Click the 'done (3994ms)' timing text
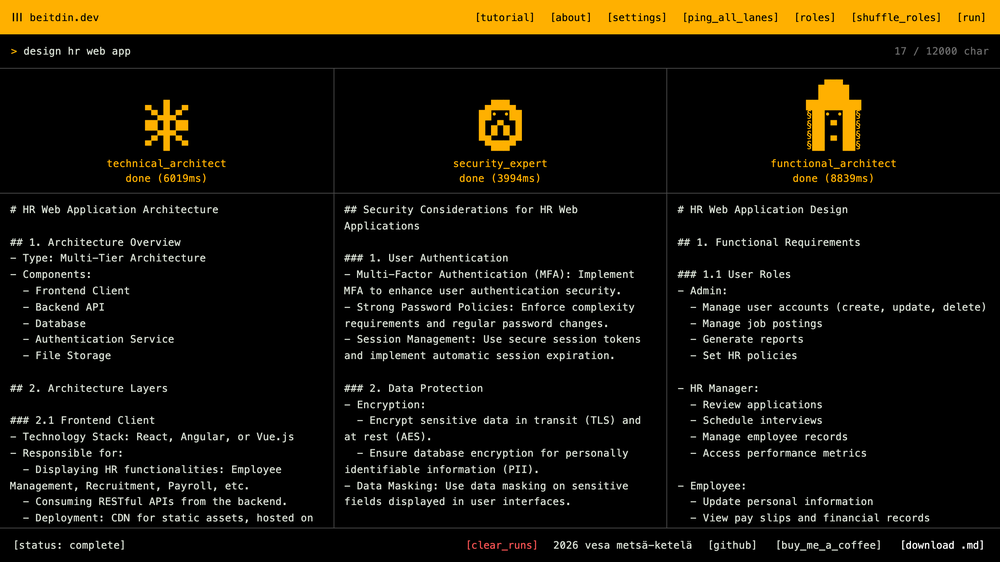 pos(500,178)
